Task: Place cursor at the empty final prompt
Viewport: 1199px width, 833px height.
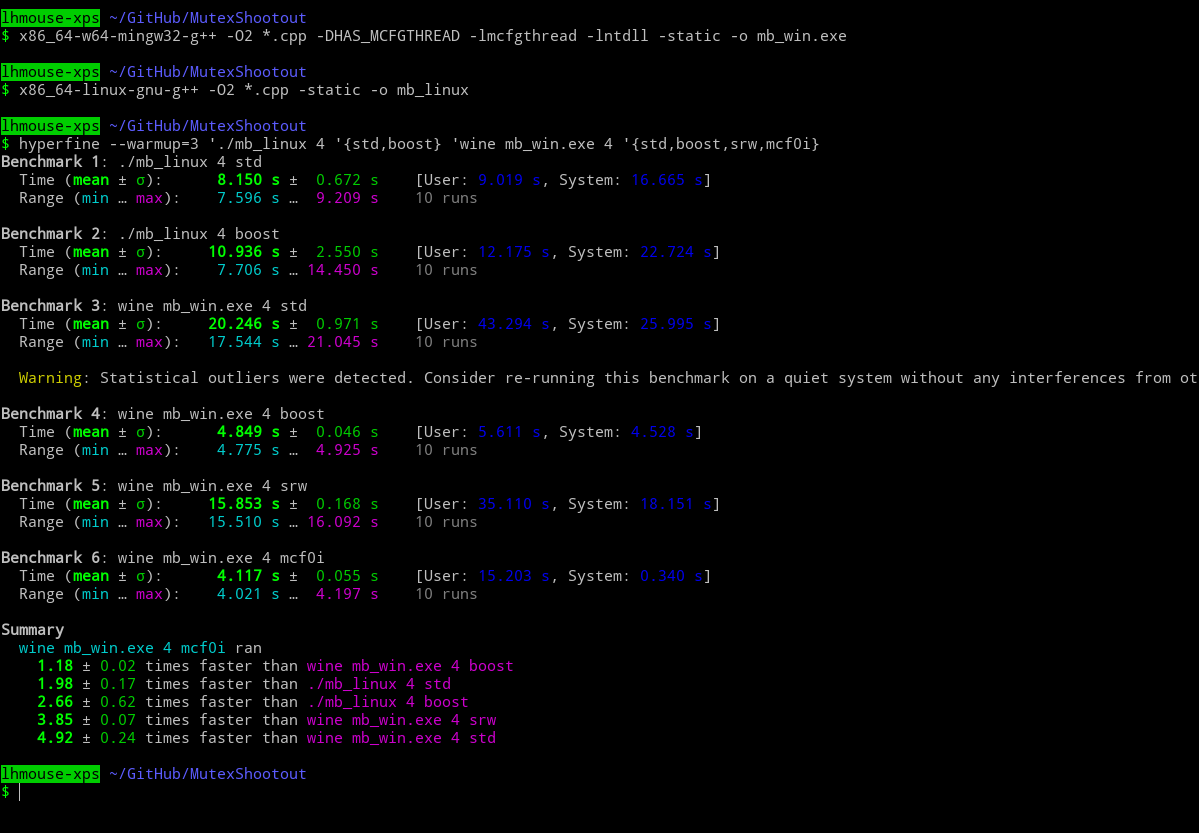Action: (20, 792)
